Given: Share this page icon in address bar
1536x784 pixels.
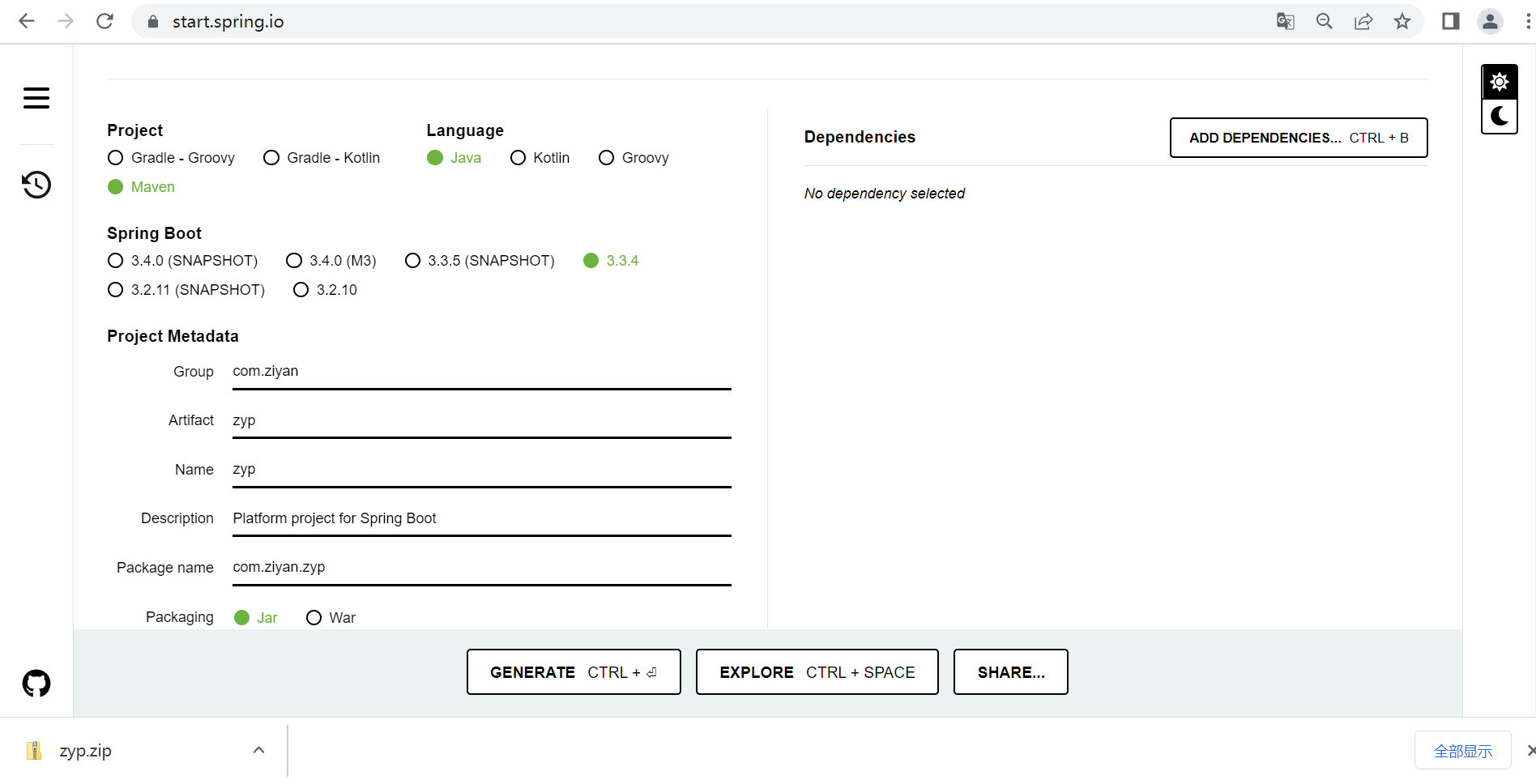Looking at the screenshot, I should click(1363, 21).
